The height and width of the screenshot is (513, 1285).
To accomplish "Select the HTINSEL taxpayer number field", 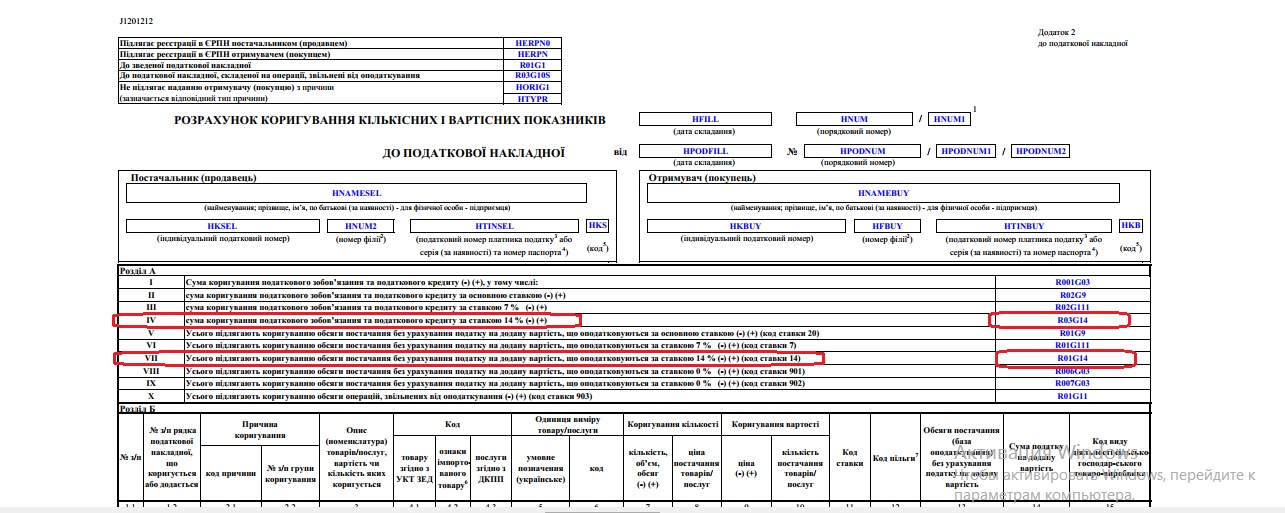I will click(x=494, y=227).
